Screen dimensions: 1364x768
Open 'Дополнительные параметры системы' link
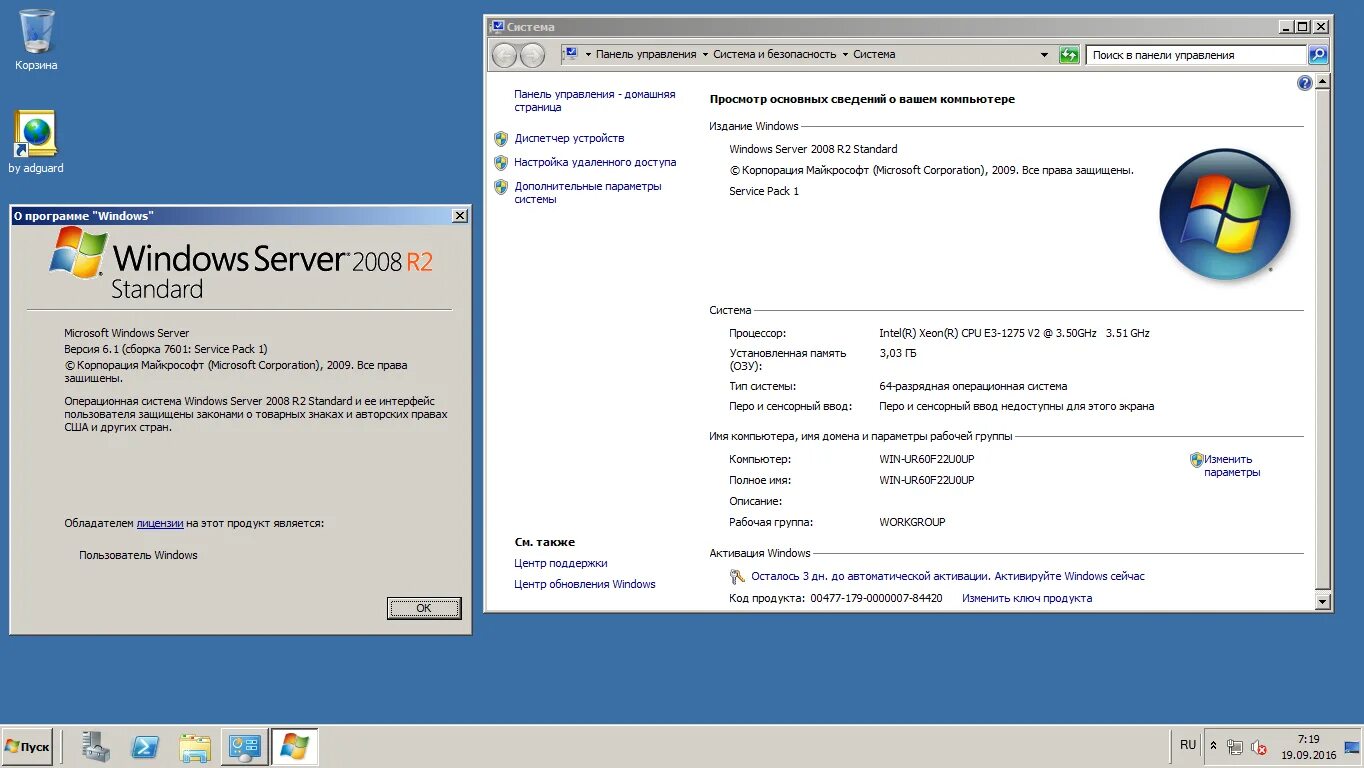click(x=588, y=193)
